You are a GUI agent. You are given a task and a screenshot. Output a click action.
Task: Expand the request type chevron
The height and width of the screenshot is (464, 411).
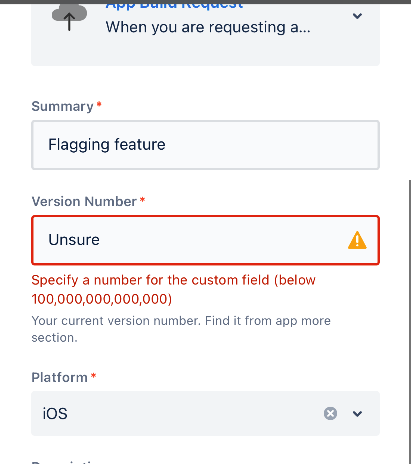pyautogui.click(x=357, y=16)
